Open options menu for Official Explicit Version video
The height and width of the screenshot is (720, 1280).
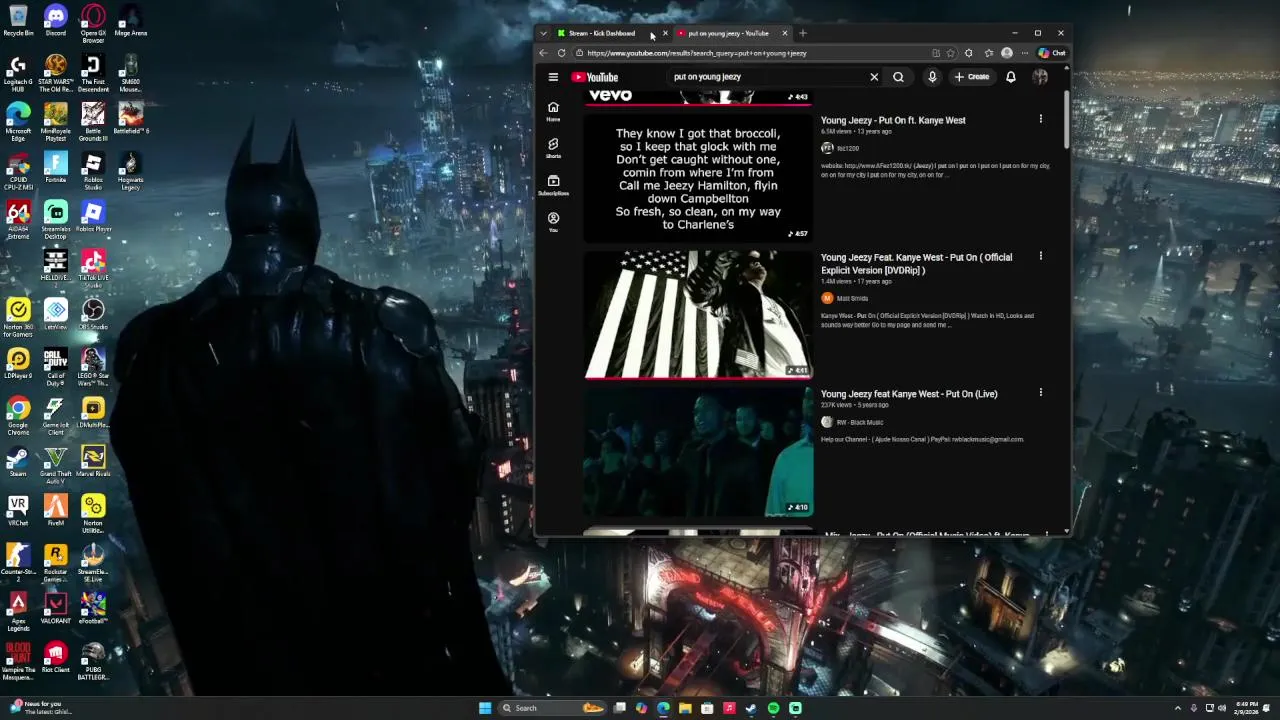(1040, 257)
